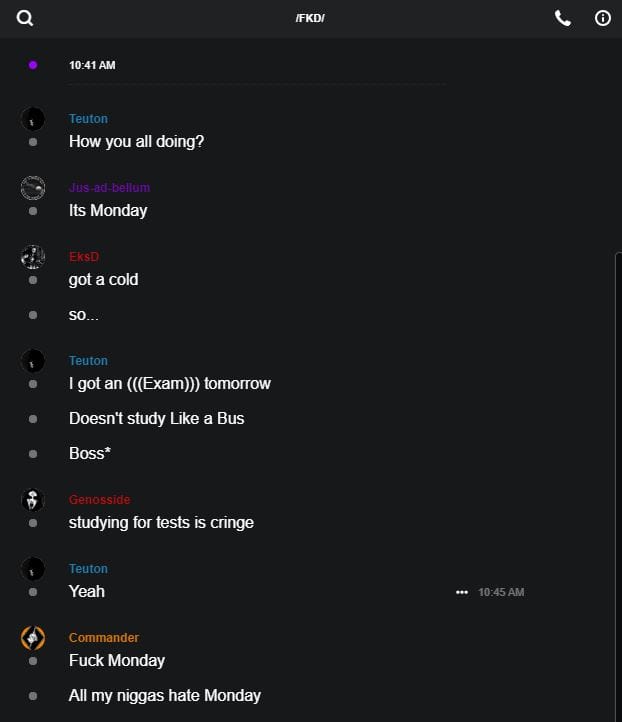
Task: Click the EksD username
Action: click(84, 257)
